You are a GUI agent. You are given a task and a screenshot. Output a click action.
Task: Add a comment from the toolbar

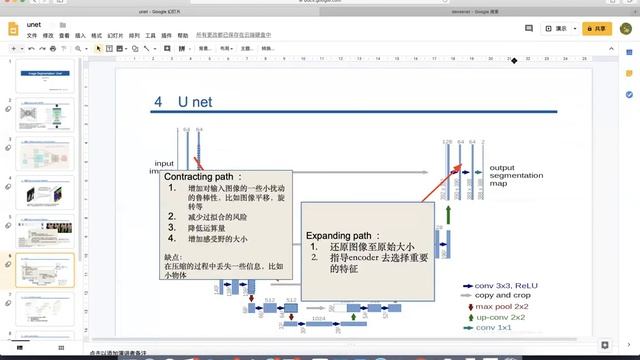click(x=167, y=49)
